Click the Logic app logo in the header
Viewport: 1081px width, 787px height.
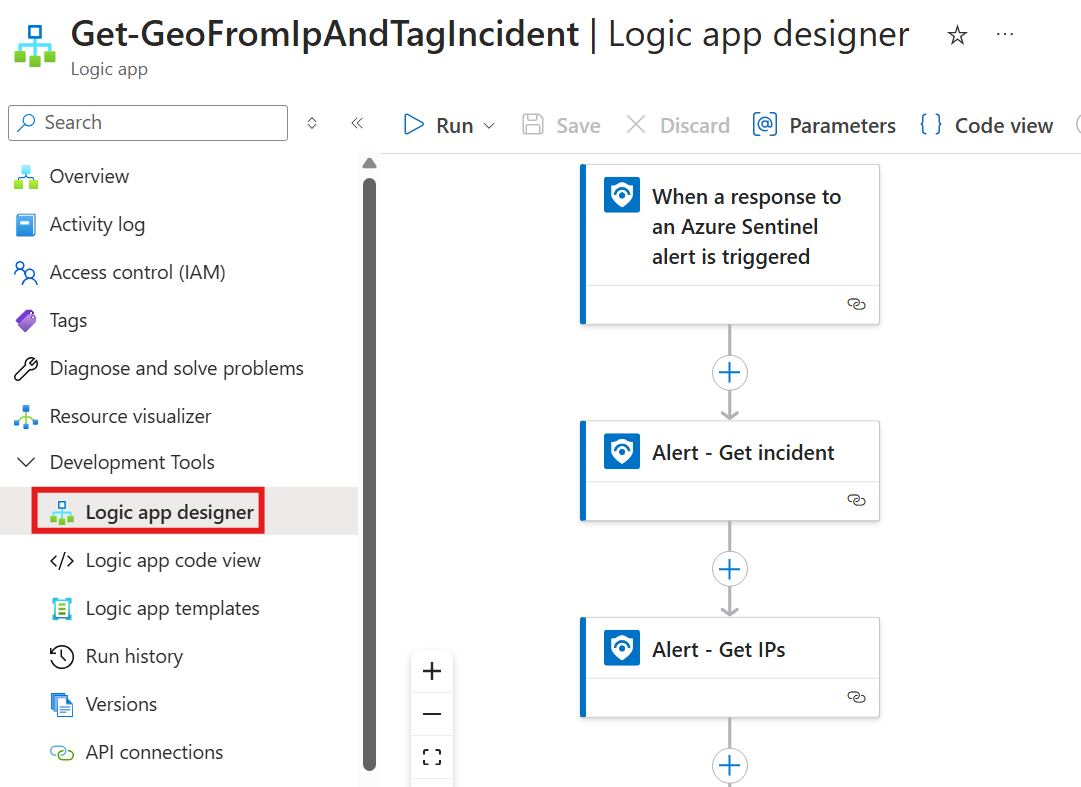point(34,45)
